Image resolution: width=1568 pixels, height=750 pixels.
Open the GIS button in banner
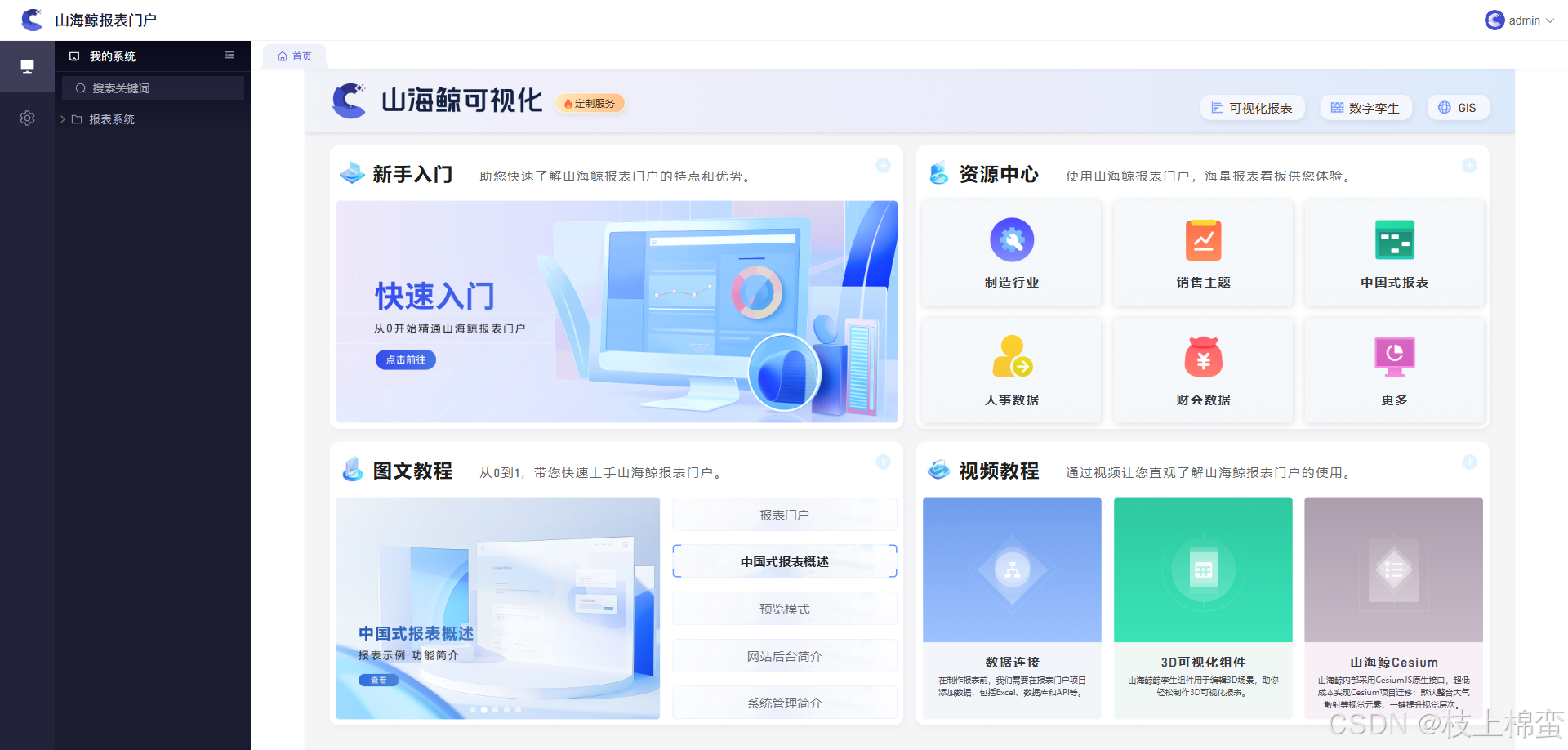click(1458, 108)
